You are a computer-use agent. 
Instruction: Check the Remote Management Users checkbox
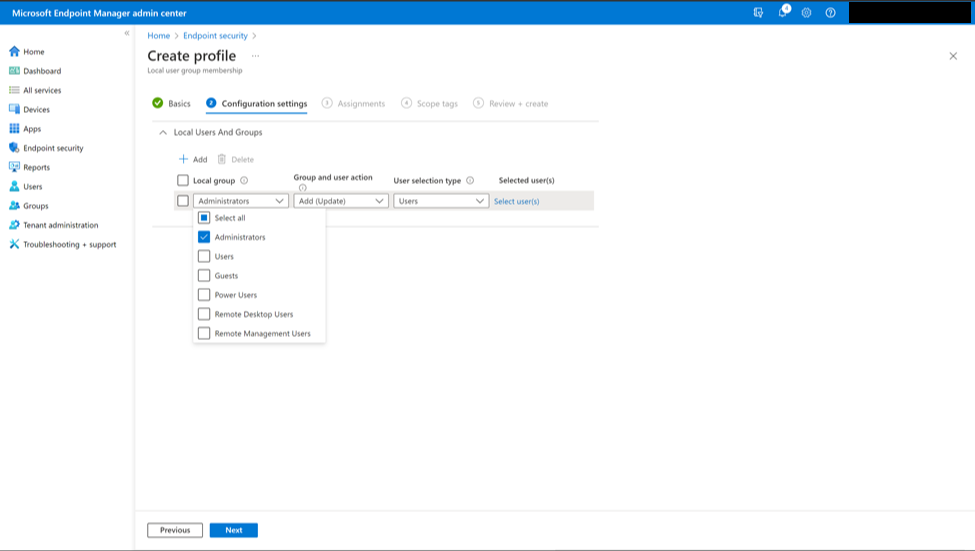pos(204,333)
